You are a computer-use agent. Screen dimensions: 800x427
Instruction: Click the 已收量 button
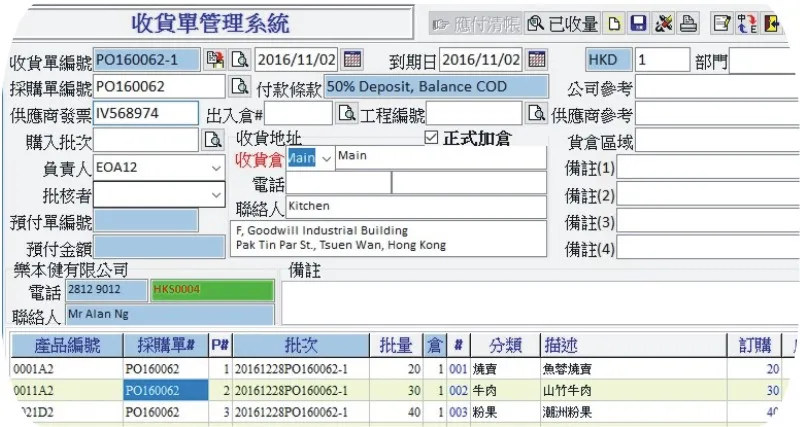[564, 24]
